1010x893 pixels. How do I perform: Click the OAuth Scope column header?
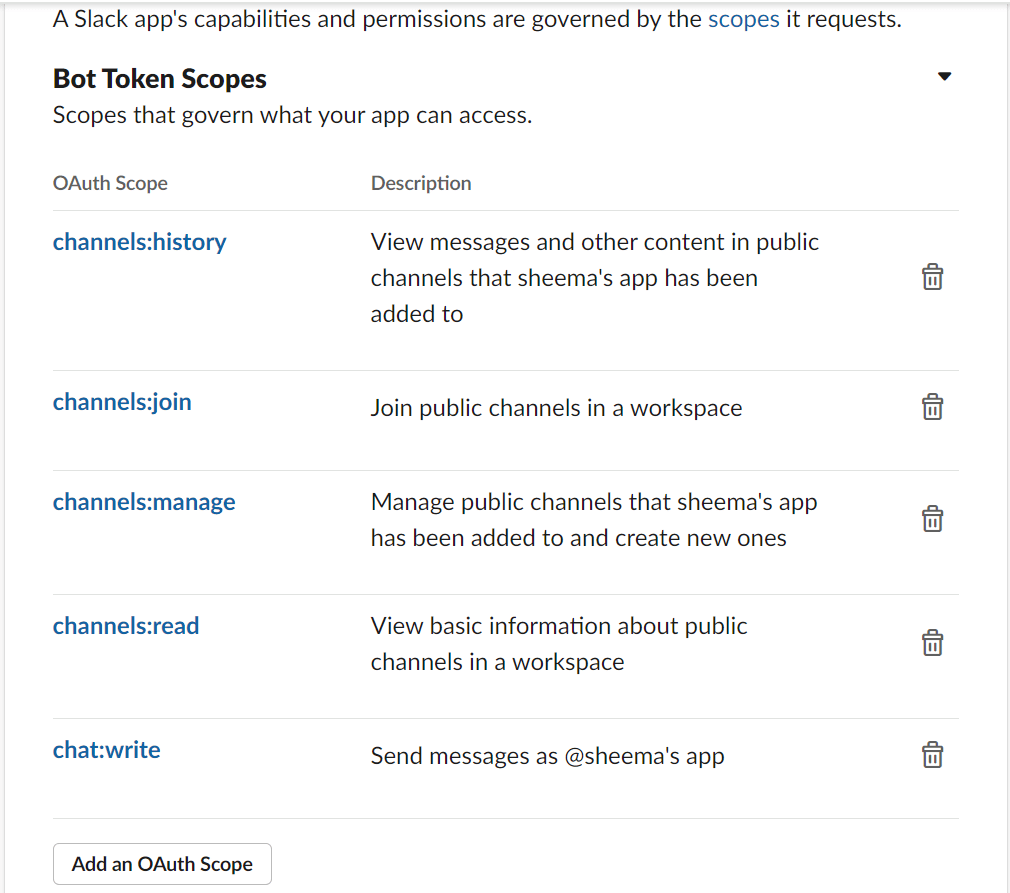[110, 183]
